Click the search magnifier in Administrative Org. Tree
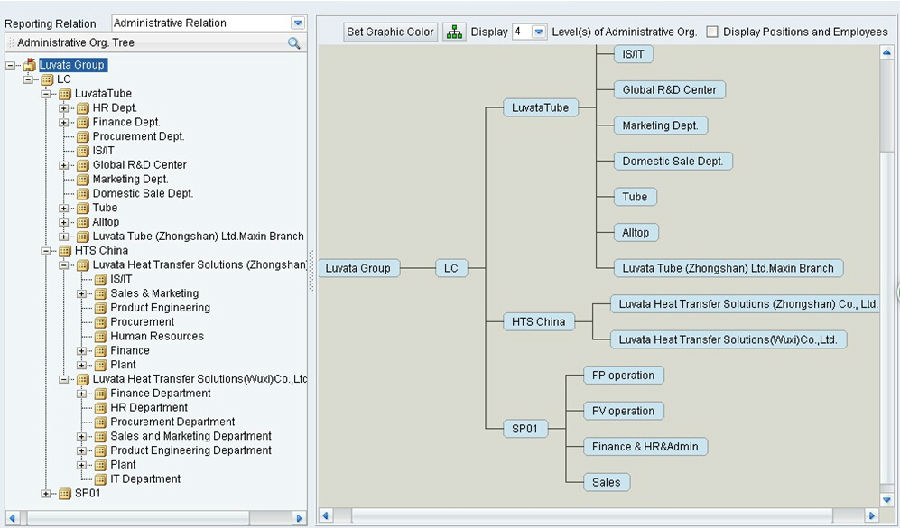The width and height of the screenshot is (900, 528). (294, 44)
